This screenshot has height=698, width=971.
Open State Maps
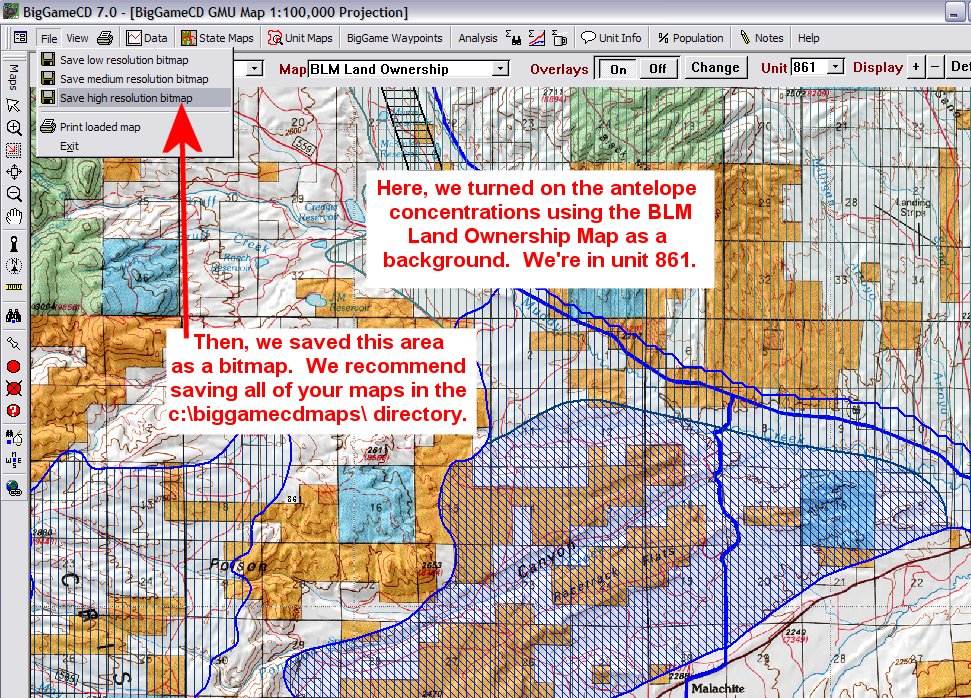coord(217,38)
